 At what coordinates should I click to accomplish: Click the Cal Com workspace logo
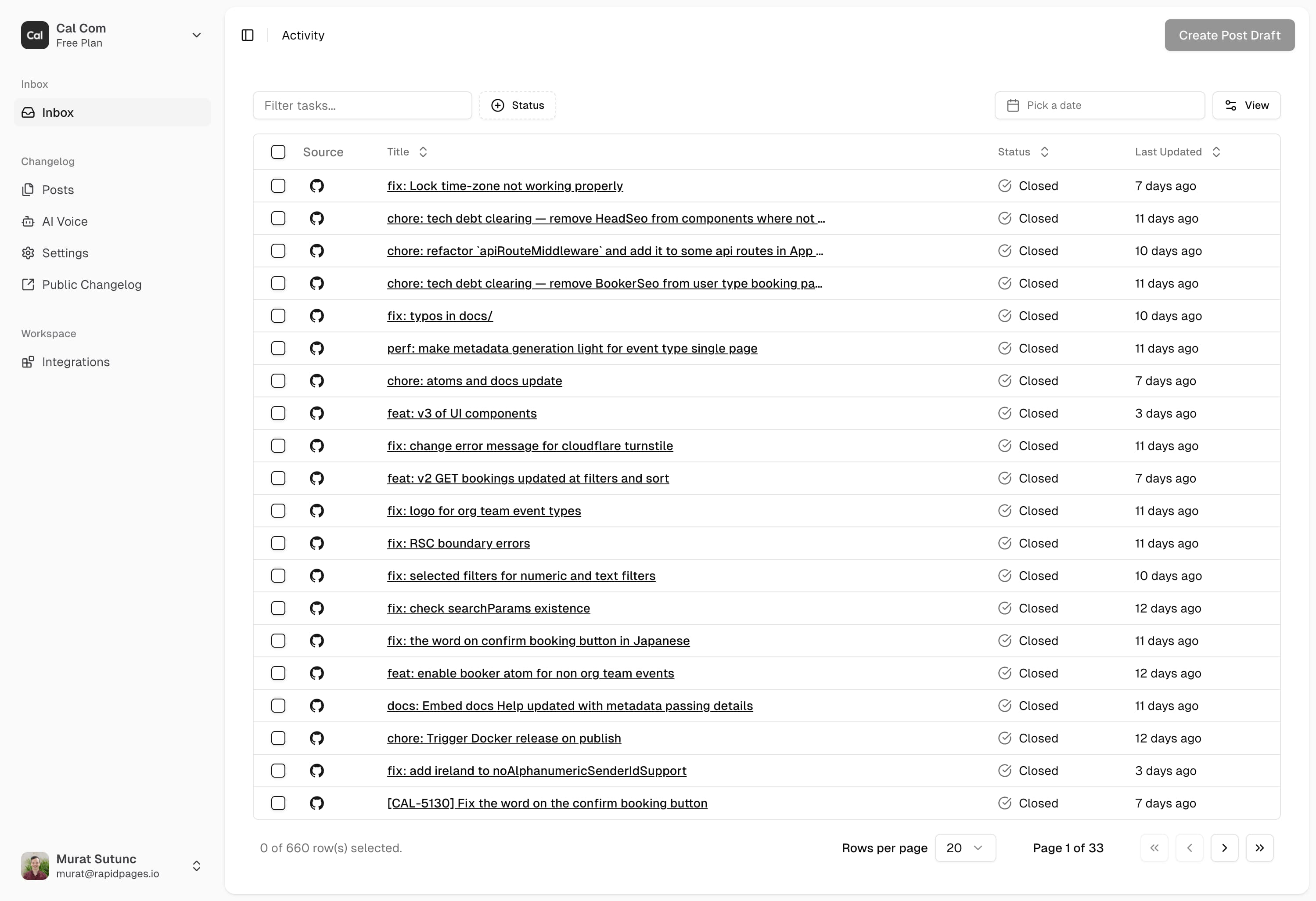tap(35, 35)
